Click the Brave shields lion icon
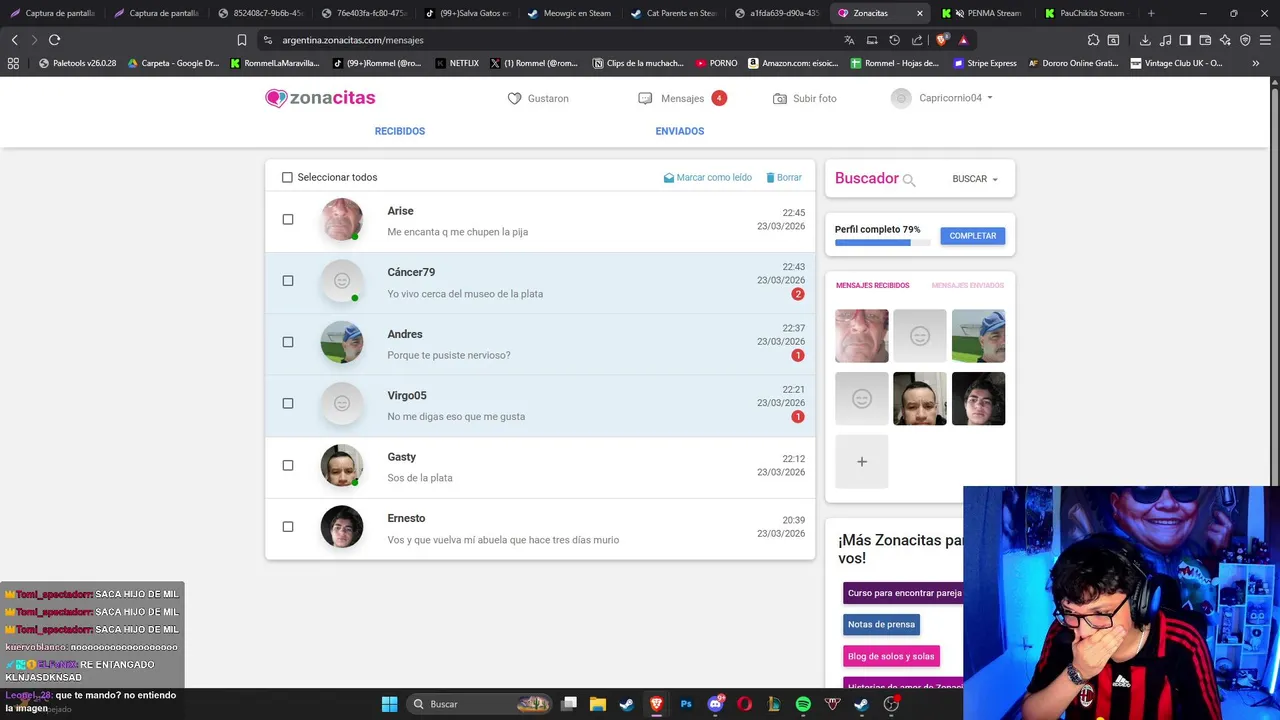Image resolution: width=1280 pixels, height=720 pixels. click(x=941, y=40)
